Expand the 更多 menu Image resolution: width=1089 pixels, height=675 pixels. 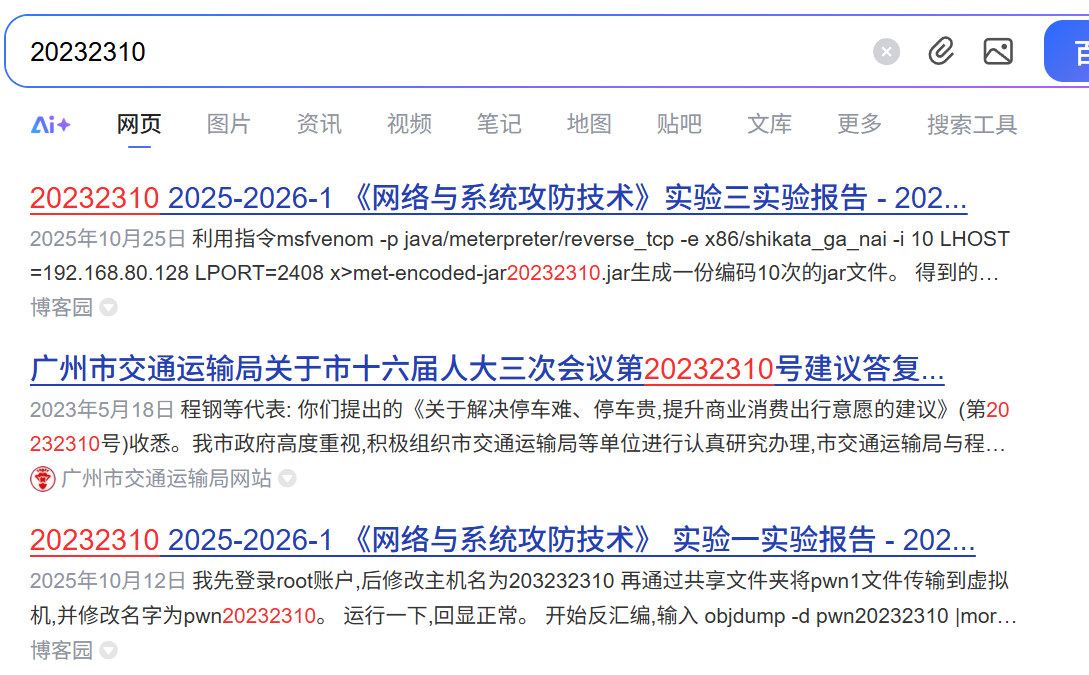(x=859, y=124)
